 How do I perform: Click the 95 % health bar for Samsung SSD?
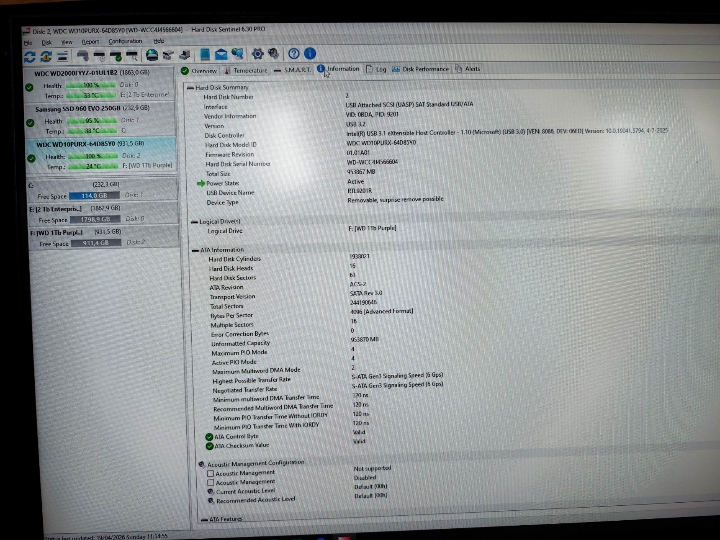[92, 121]
